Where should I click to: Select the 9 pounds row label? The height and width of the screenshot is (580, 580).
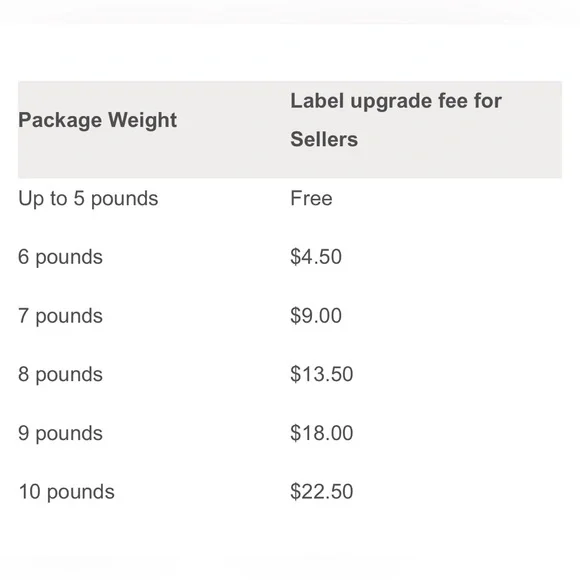60,434
